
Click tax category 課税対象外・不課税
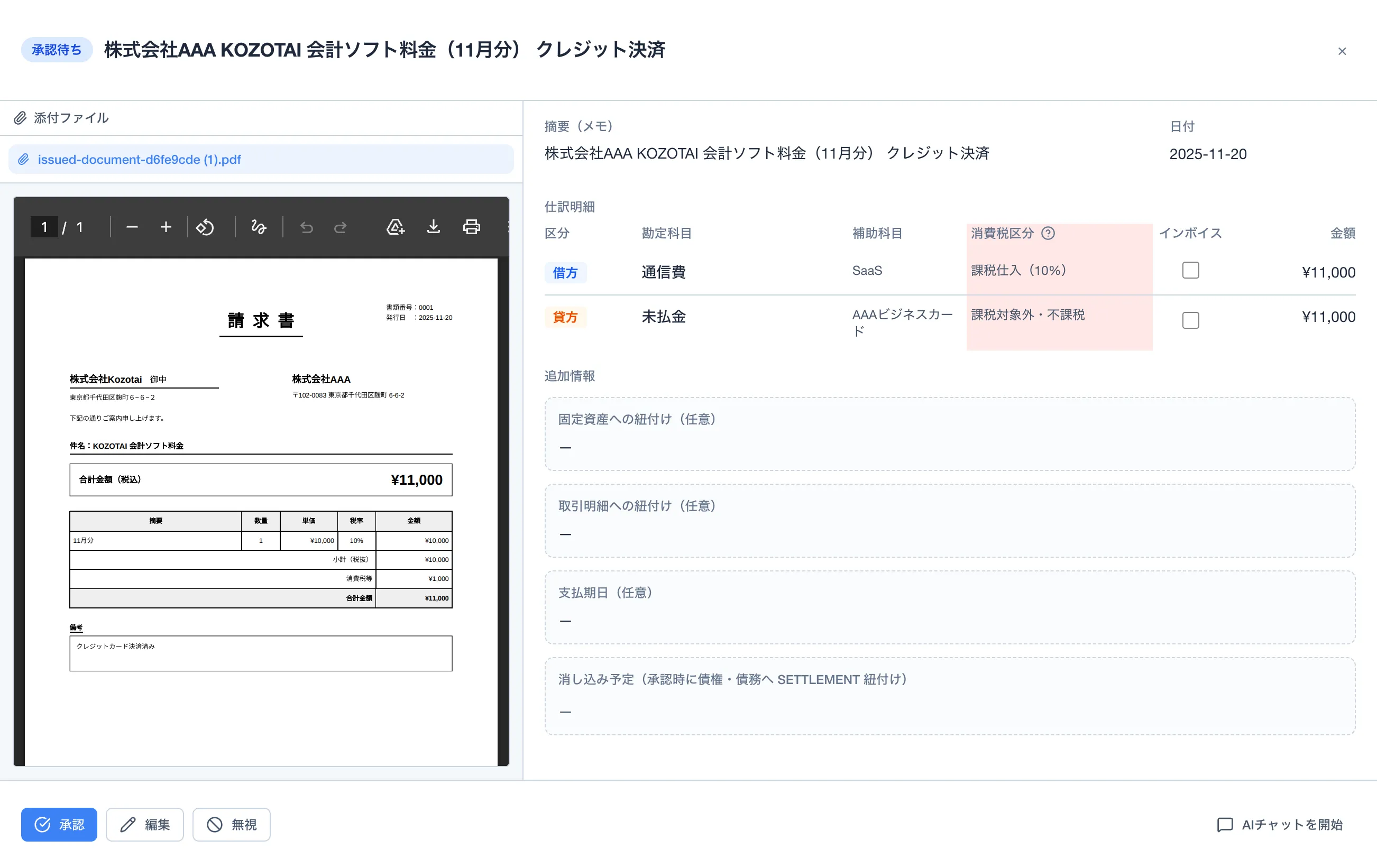point(1027,315)
